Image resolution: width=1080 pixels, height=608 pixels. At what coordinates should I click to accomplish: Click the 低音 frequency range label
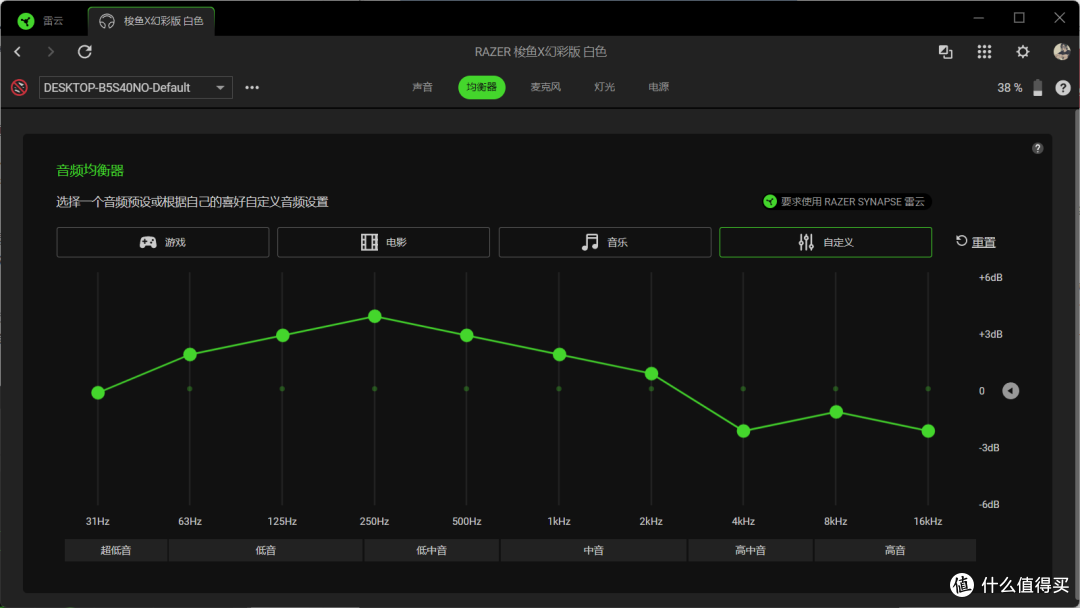point(265,550)
